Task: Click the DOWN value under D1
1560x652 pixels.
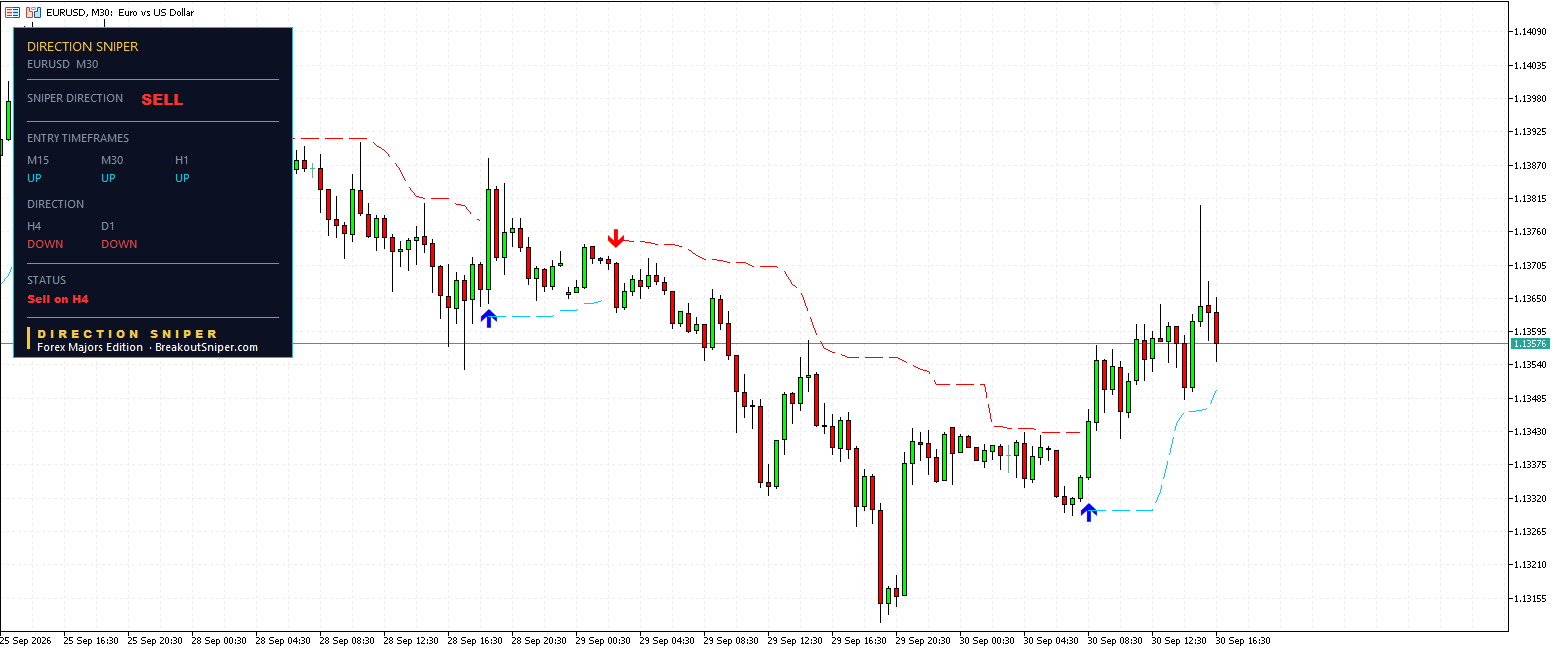Action: click(x=119, y=244)
